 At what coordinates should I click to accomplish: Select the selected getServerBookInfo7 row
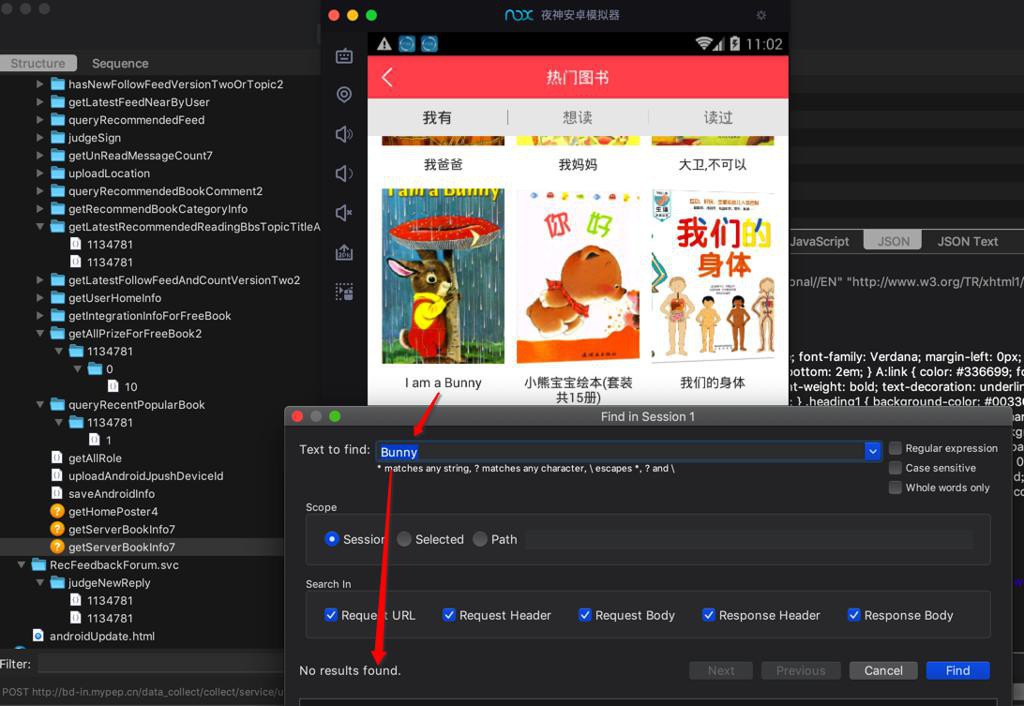click(142, 547)
